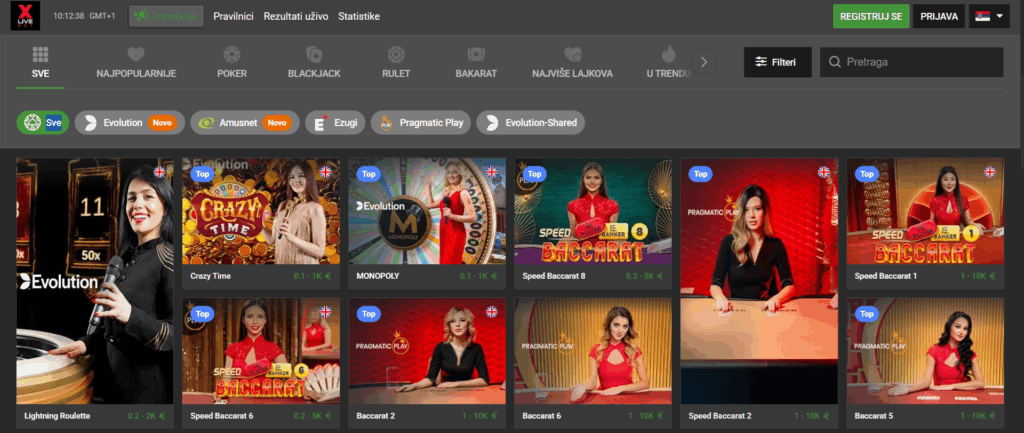Click the Top badge on Speed Baccarat 8

point(535,174)
